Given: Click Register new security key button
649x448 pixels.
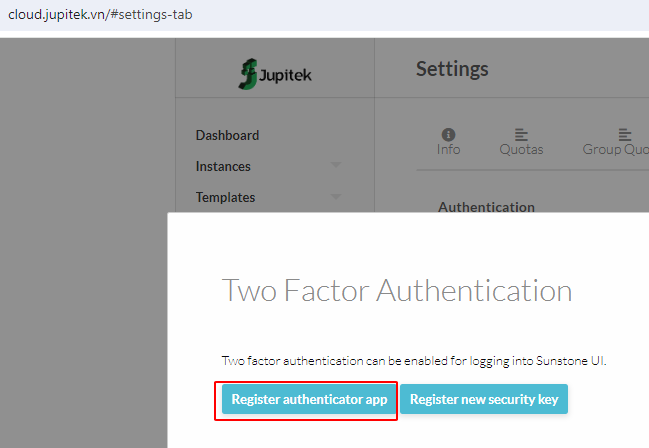Looking at the screenshot, I should [x=484, y=399].
